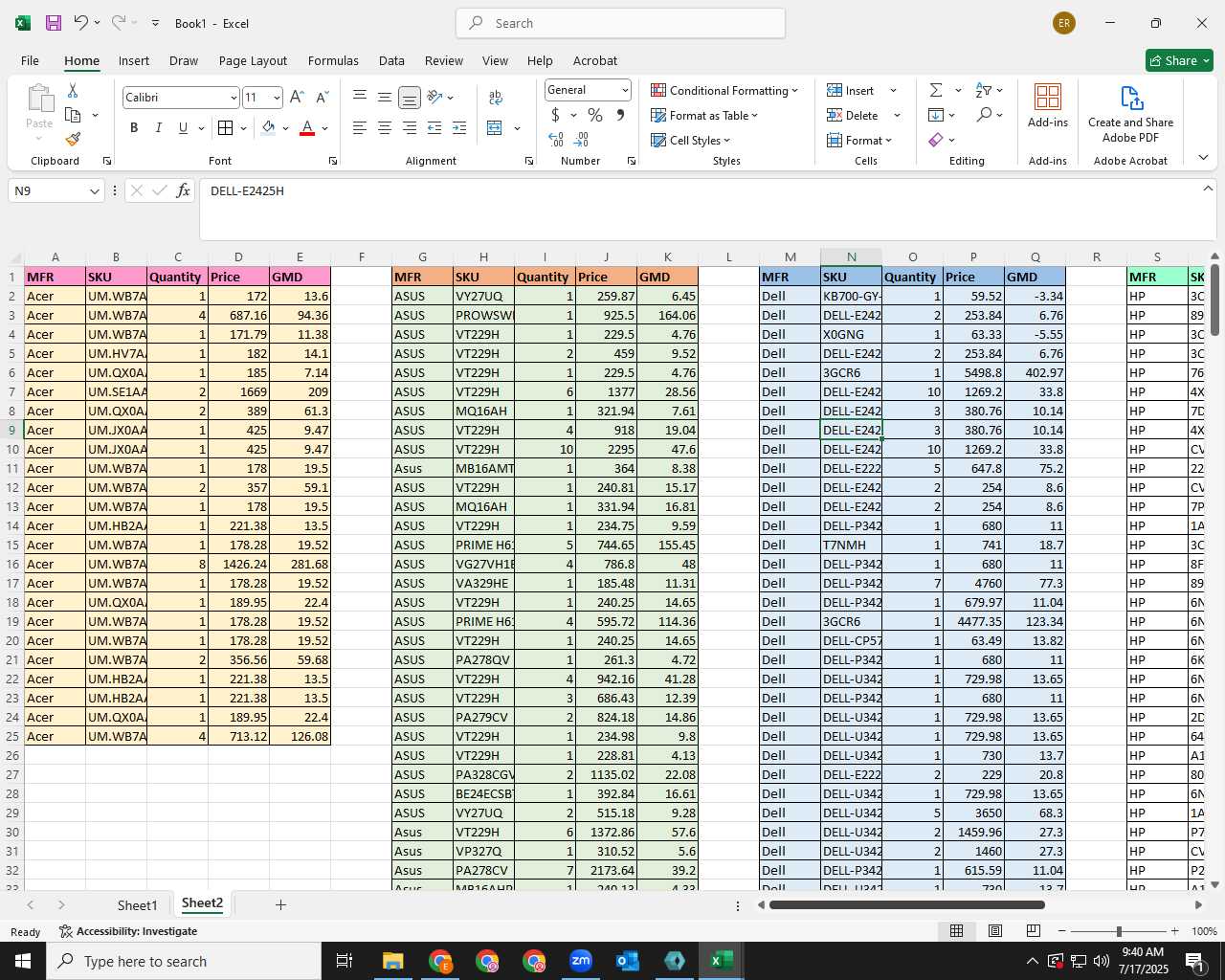
Task: Click the search box in title bar
Action: (x=620, y=23)
